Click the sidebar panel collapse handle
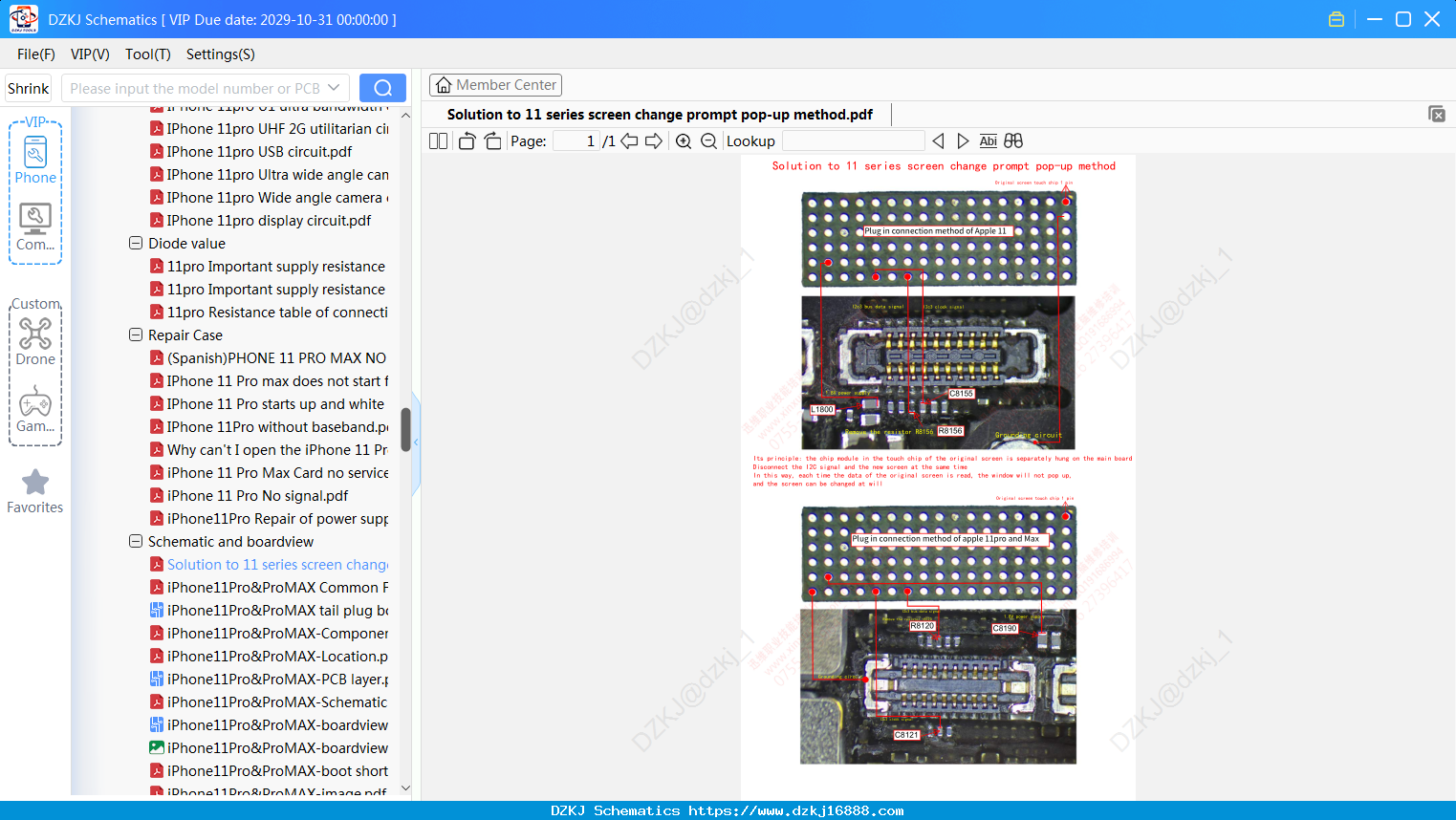The image size is (1456, 820). click(x=416, y=444)
